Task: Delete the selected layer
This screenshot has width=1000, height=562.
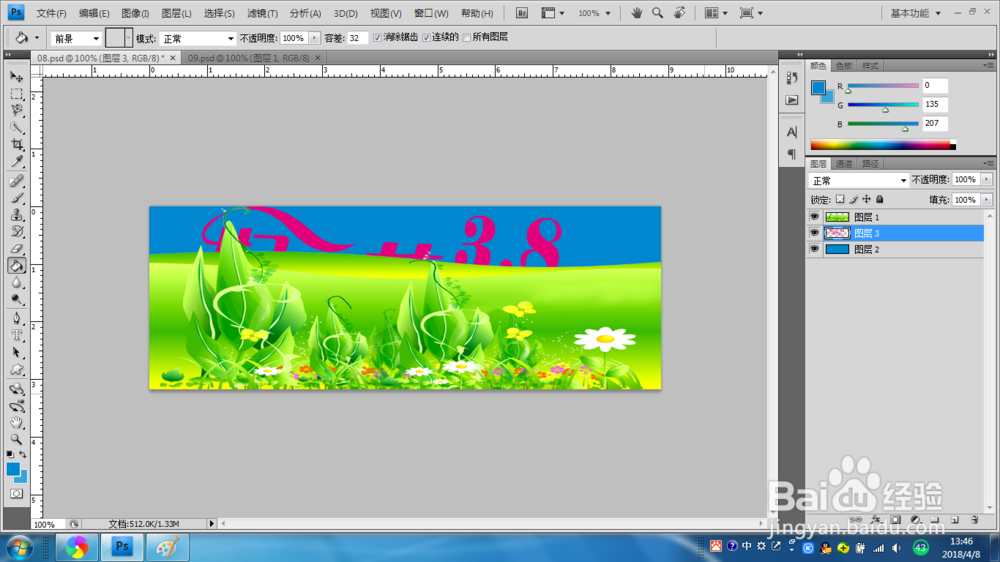Action: coord(974,520)
